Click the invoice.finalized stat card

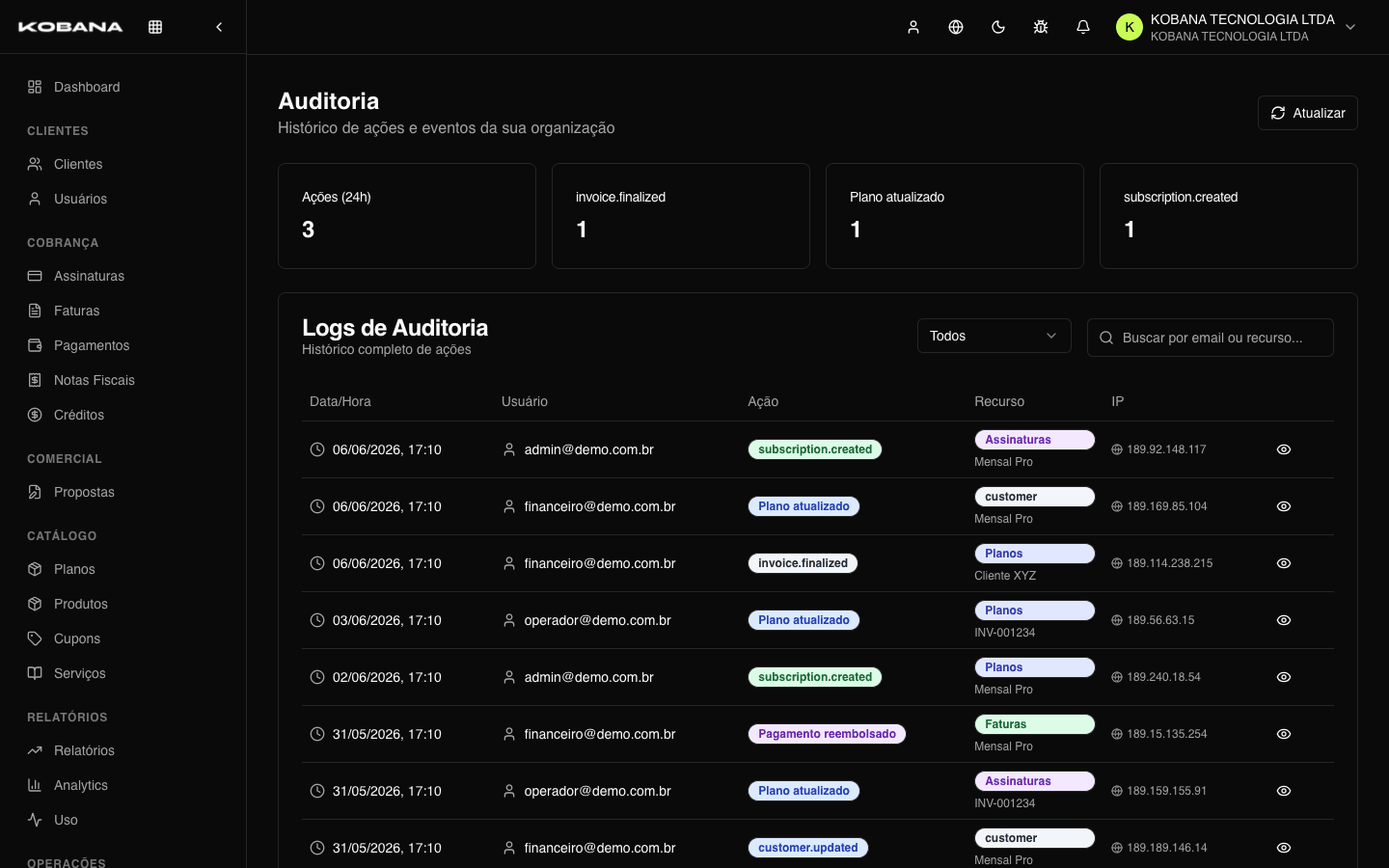(x=681, y=216)
